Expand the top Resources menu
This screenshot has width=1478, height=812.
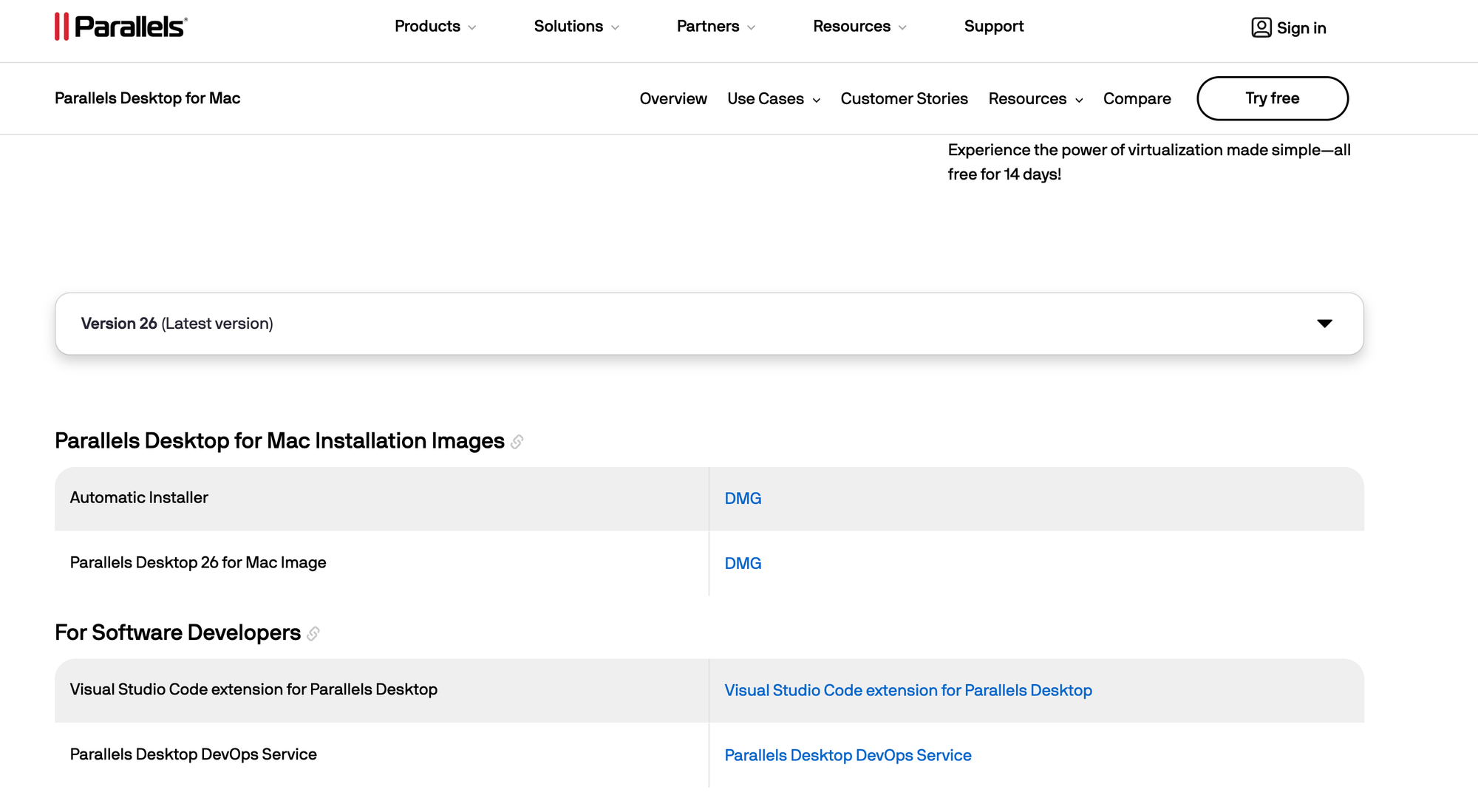(x=859, y=27)
